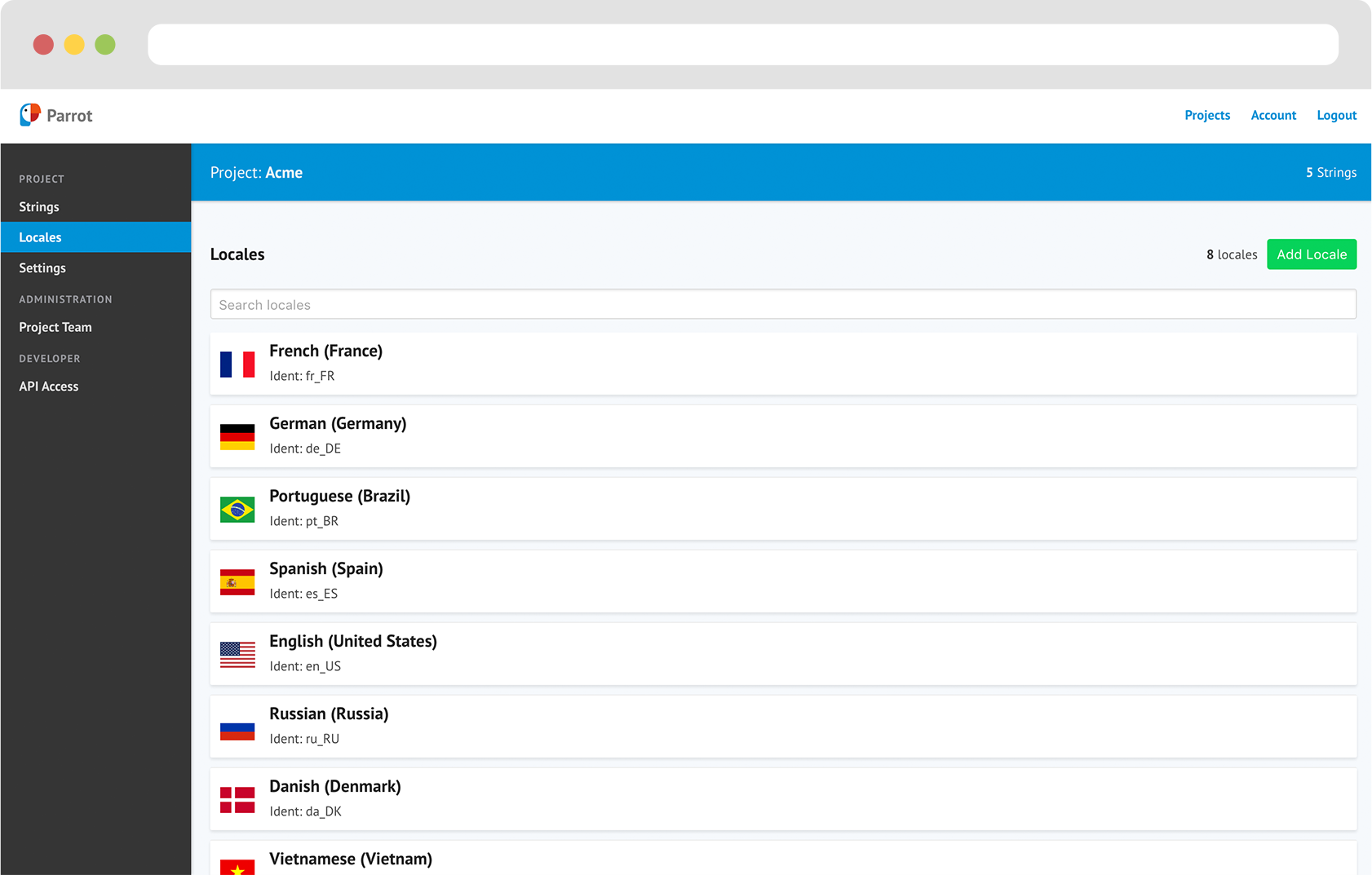Click Ident: da_DK text
Viewport: 1372px width, 875px height.
[x=305, y=811]
